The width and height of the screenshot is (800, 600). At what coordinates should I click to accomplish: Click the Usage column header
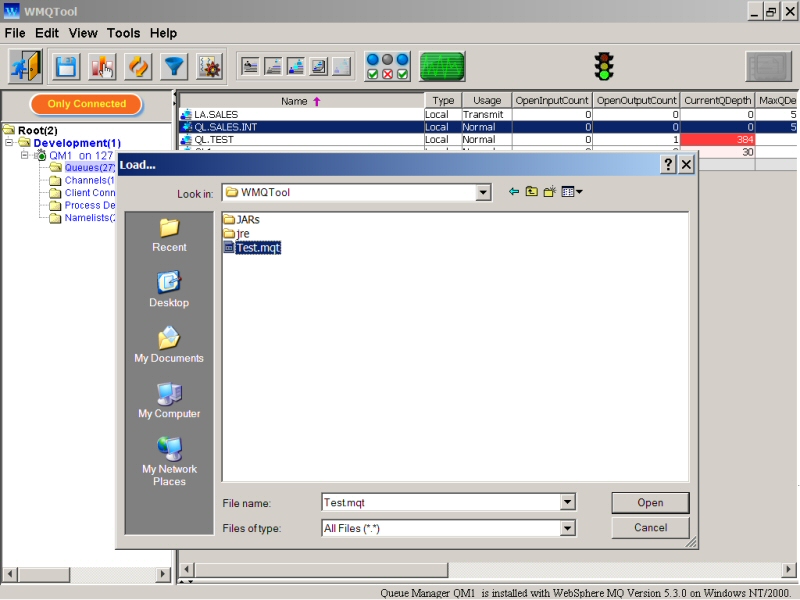[x=487, y=101]
